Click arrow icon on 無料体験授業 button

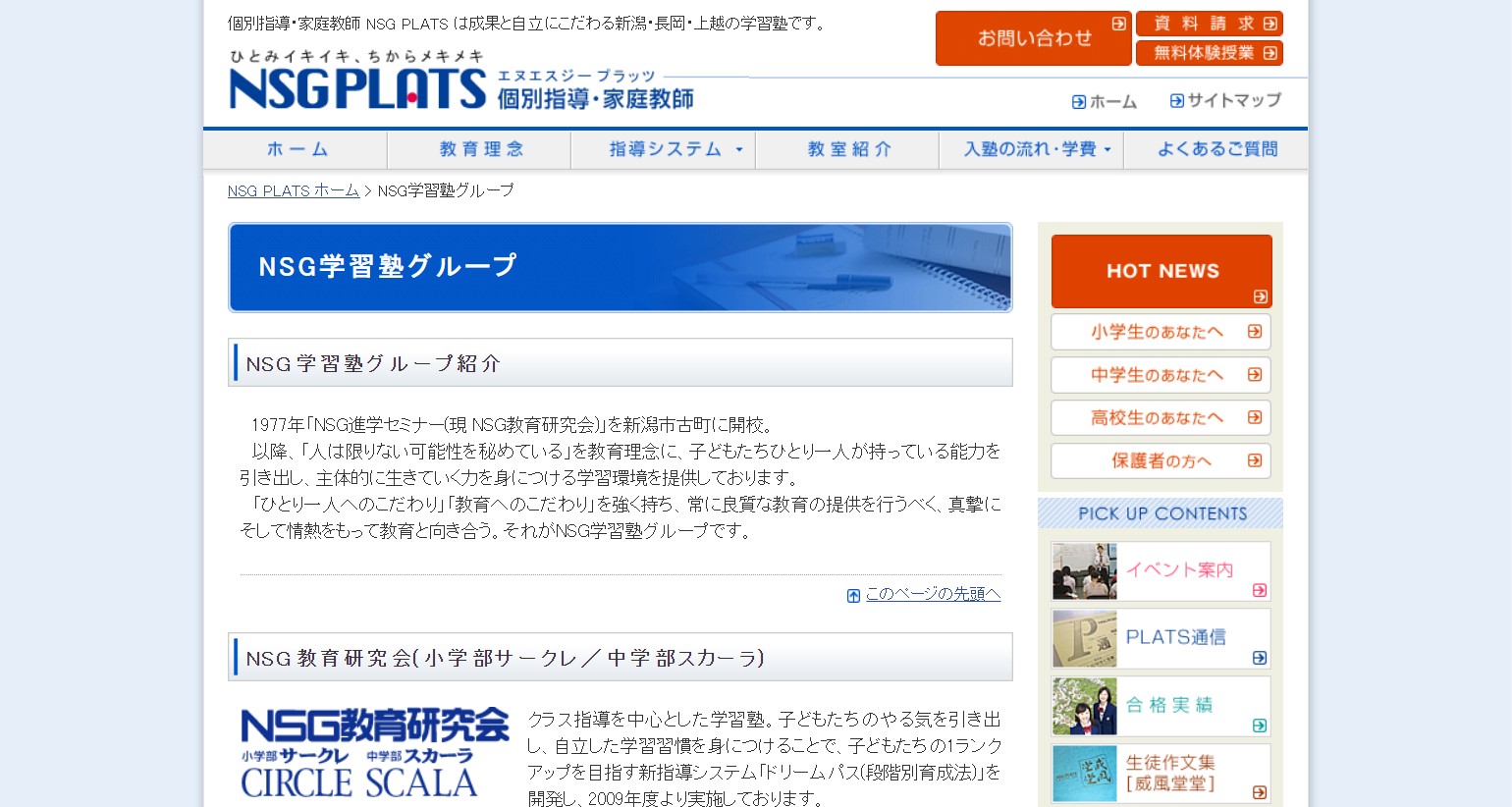[1270, 53]
